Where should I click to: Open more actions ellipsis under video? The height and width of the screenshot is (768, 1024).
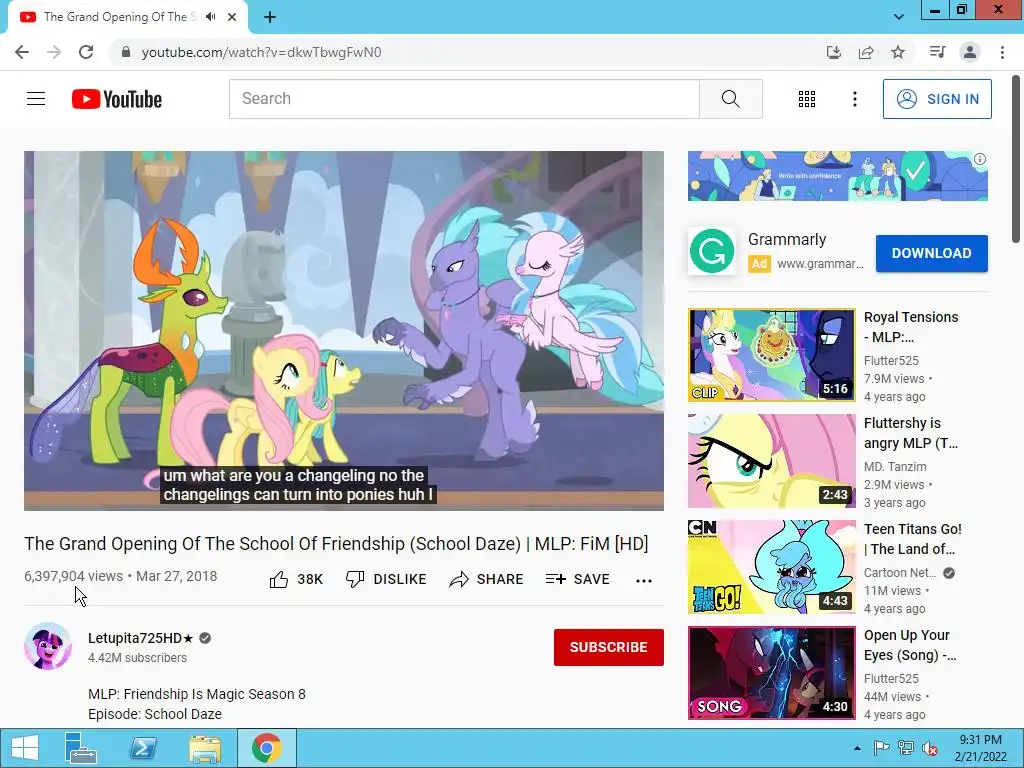click(x=644, y=581)
